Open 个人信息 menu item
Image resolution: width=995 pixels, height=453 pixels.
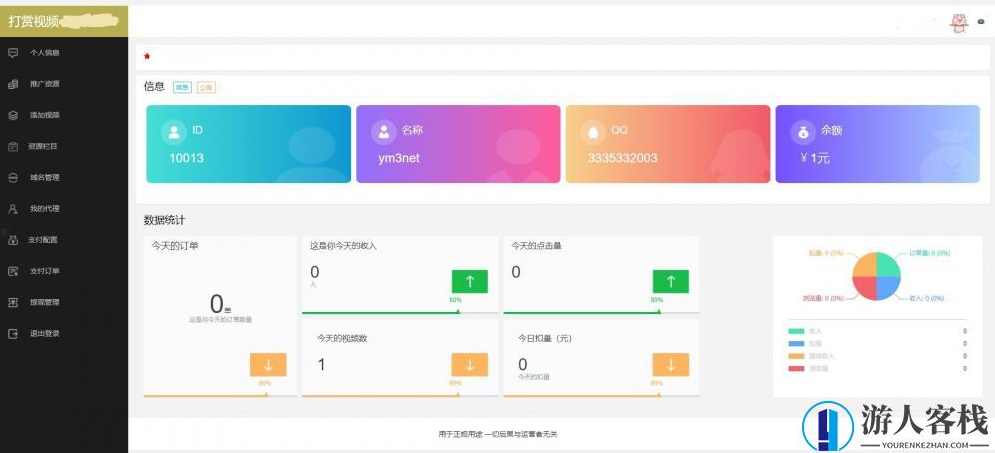click(64, 53)
